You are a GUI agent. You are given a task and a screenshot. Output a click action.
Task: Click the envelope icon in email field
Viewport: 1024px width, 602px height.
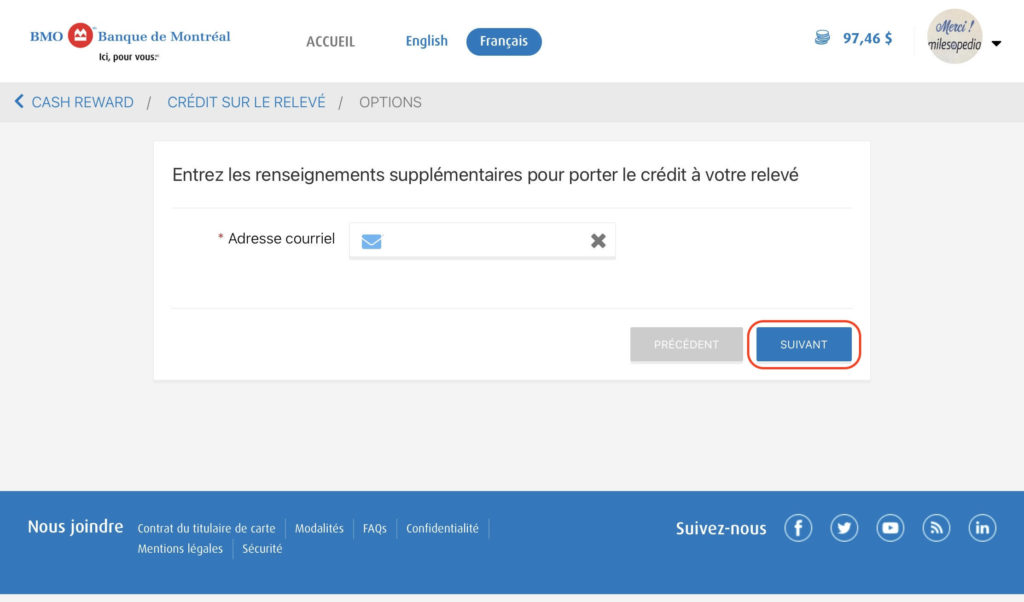[372, 241]
